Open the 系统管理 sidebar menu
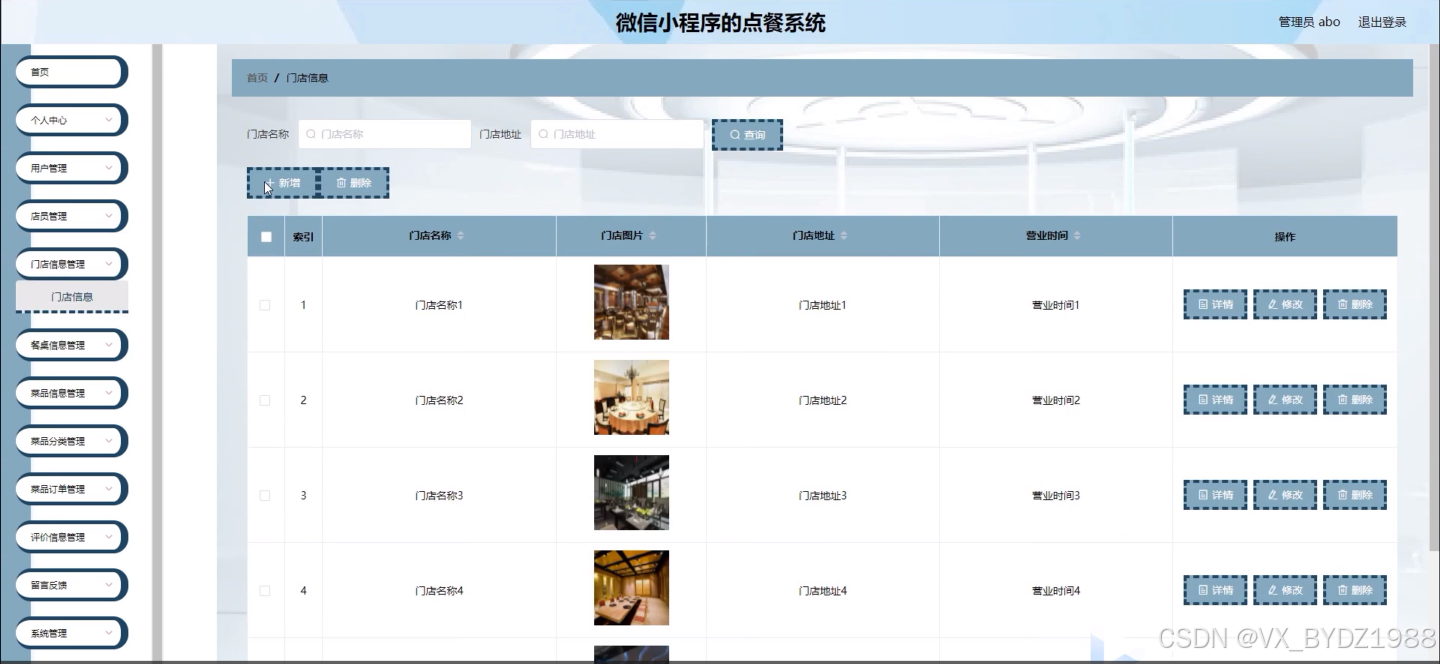The width and height of the screenshot is (1440, 664). click(x=71, y=633)
